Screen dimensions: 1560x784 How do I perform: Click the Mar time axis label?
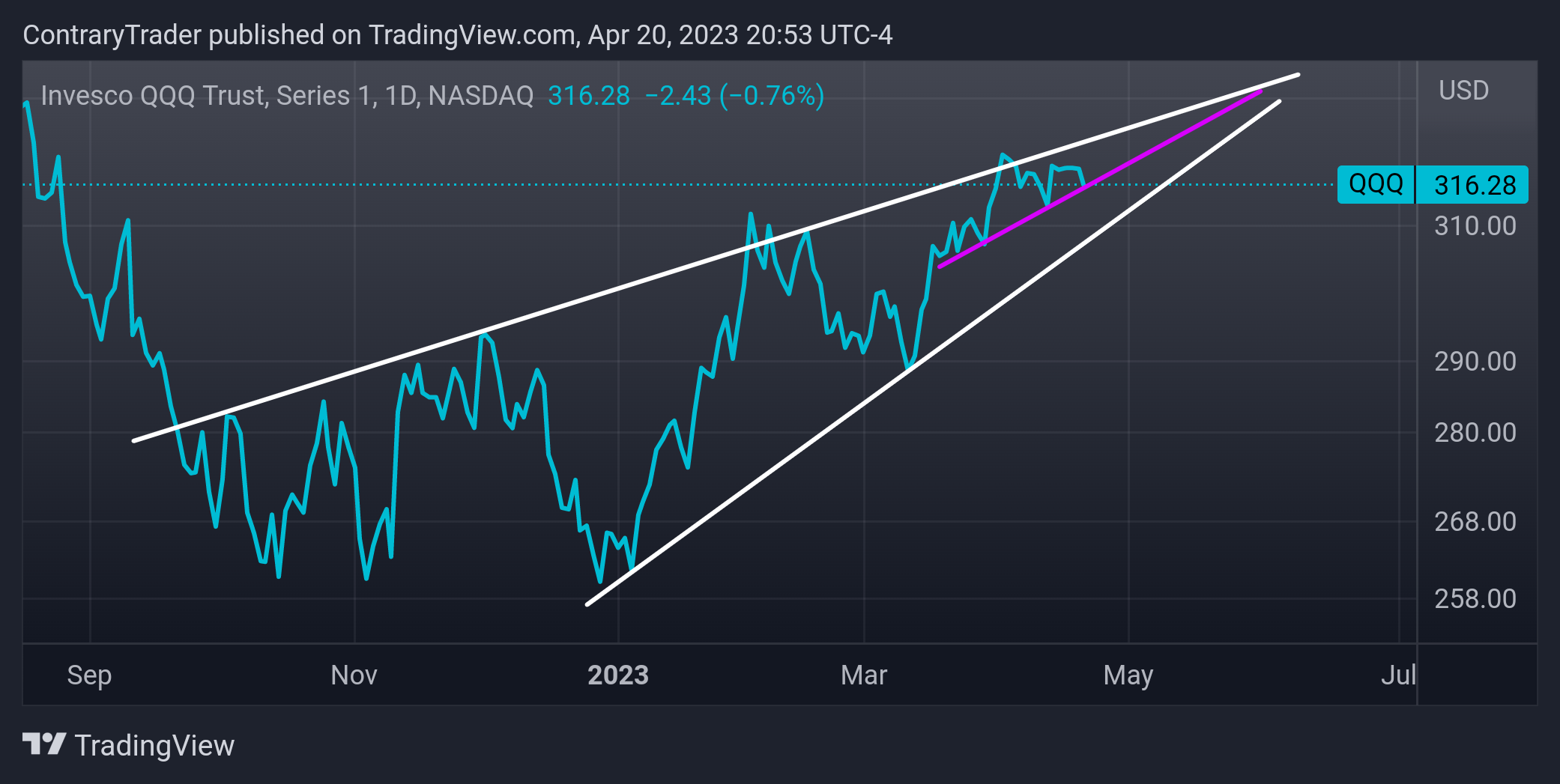[864, 675]
